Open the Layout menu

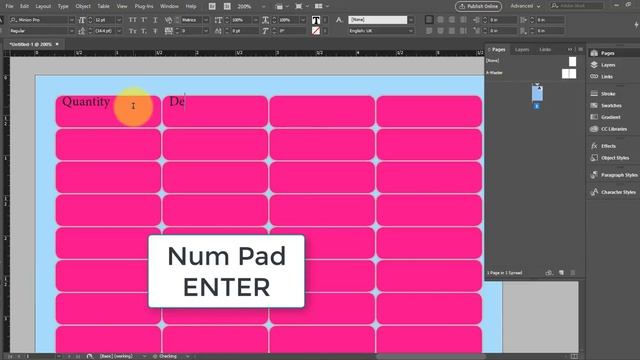point(43,6)
